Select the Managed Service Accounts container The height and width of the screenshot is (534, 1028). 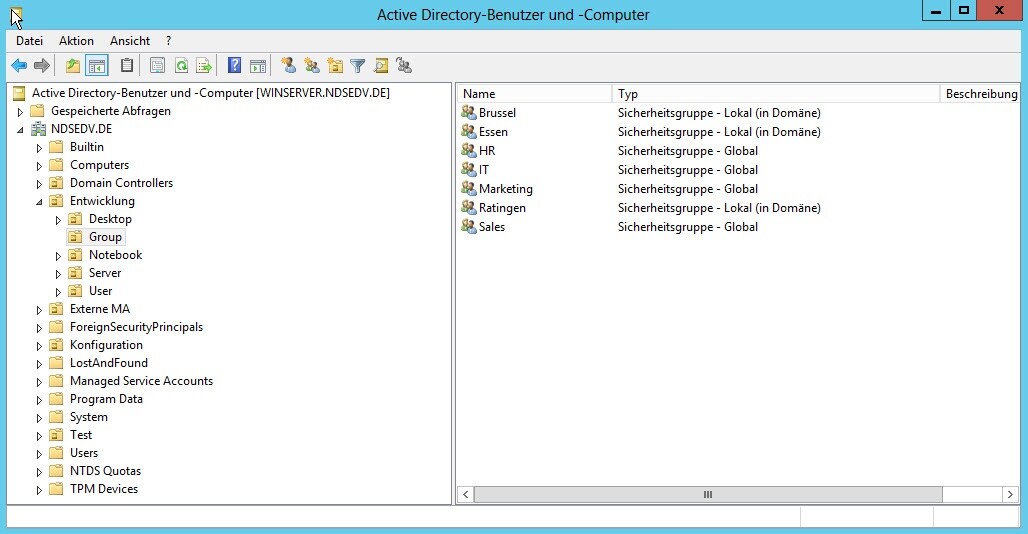click(x=141, y=381)
